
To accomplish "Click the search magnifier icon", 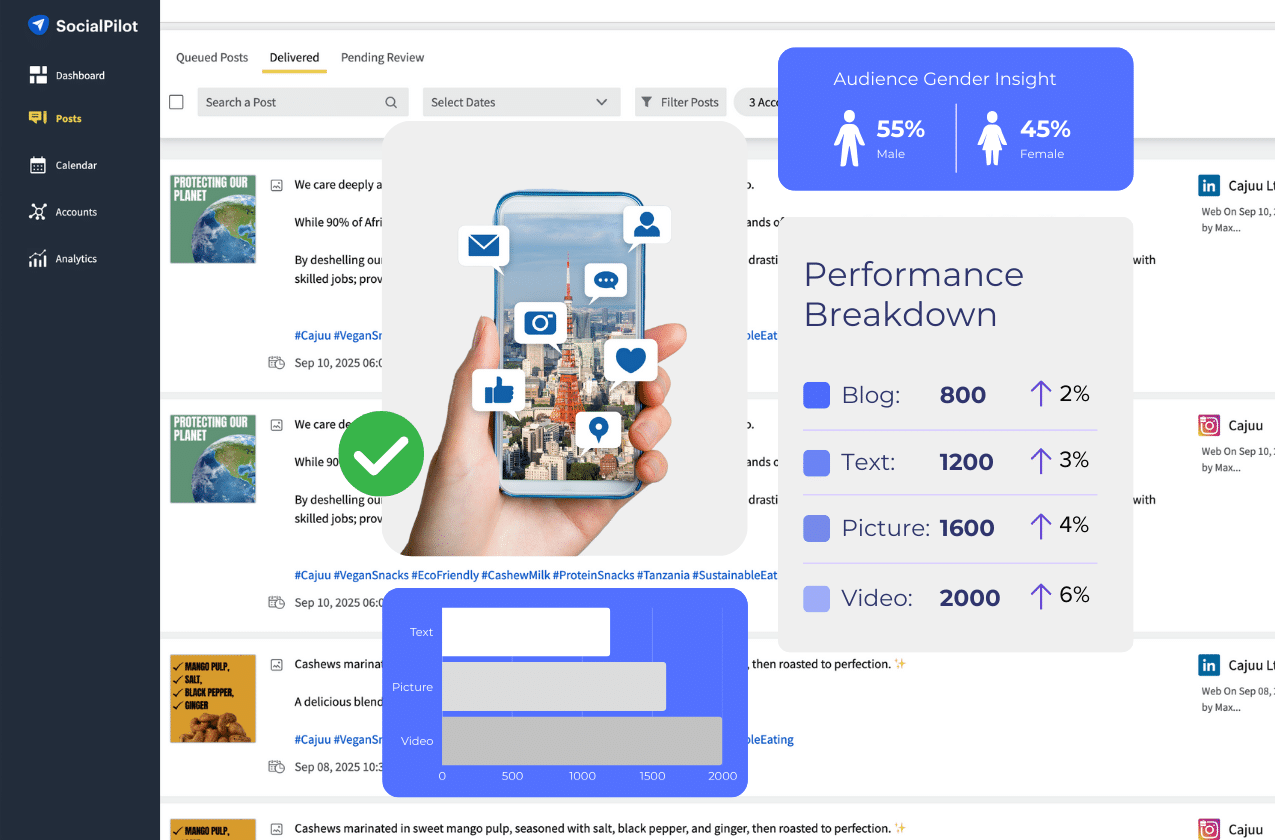I will 391,102.
